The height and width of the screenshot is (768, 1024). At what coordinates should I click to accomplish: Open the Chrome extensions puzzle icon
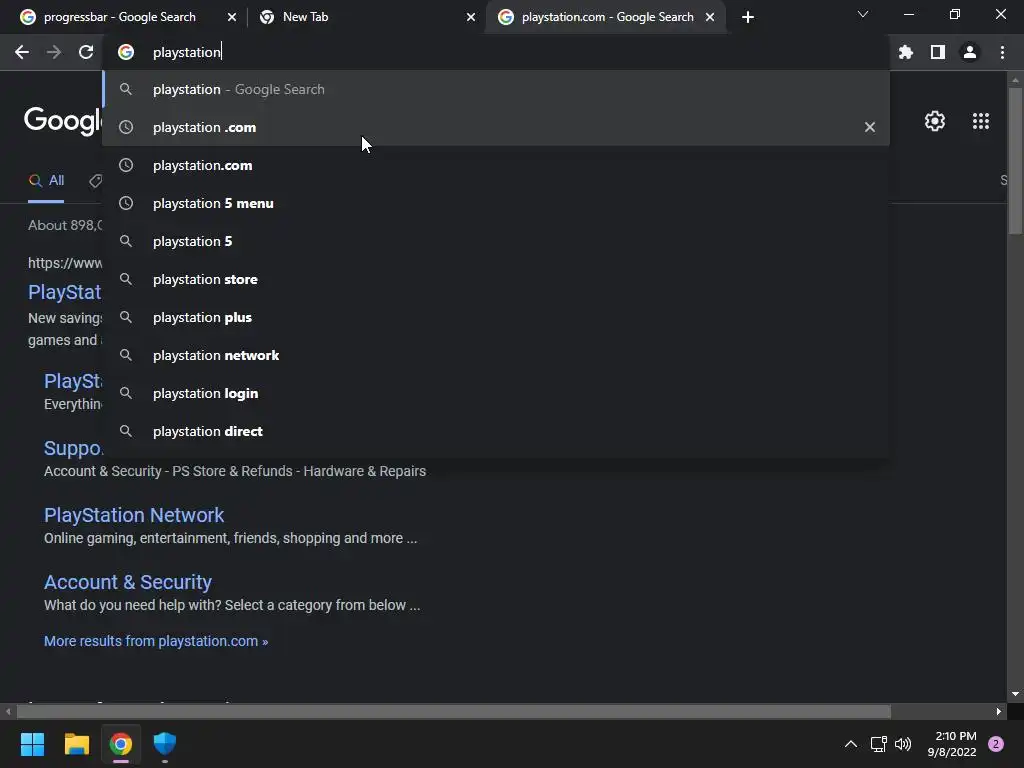pos(905,52)
